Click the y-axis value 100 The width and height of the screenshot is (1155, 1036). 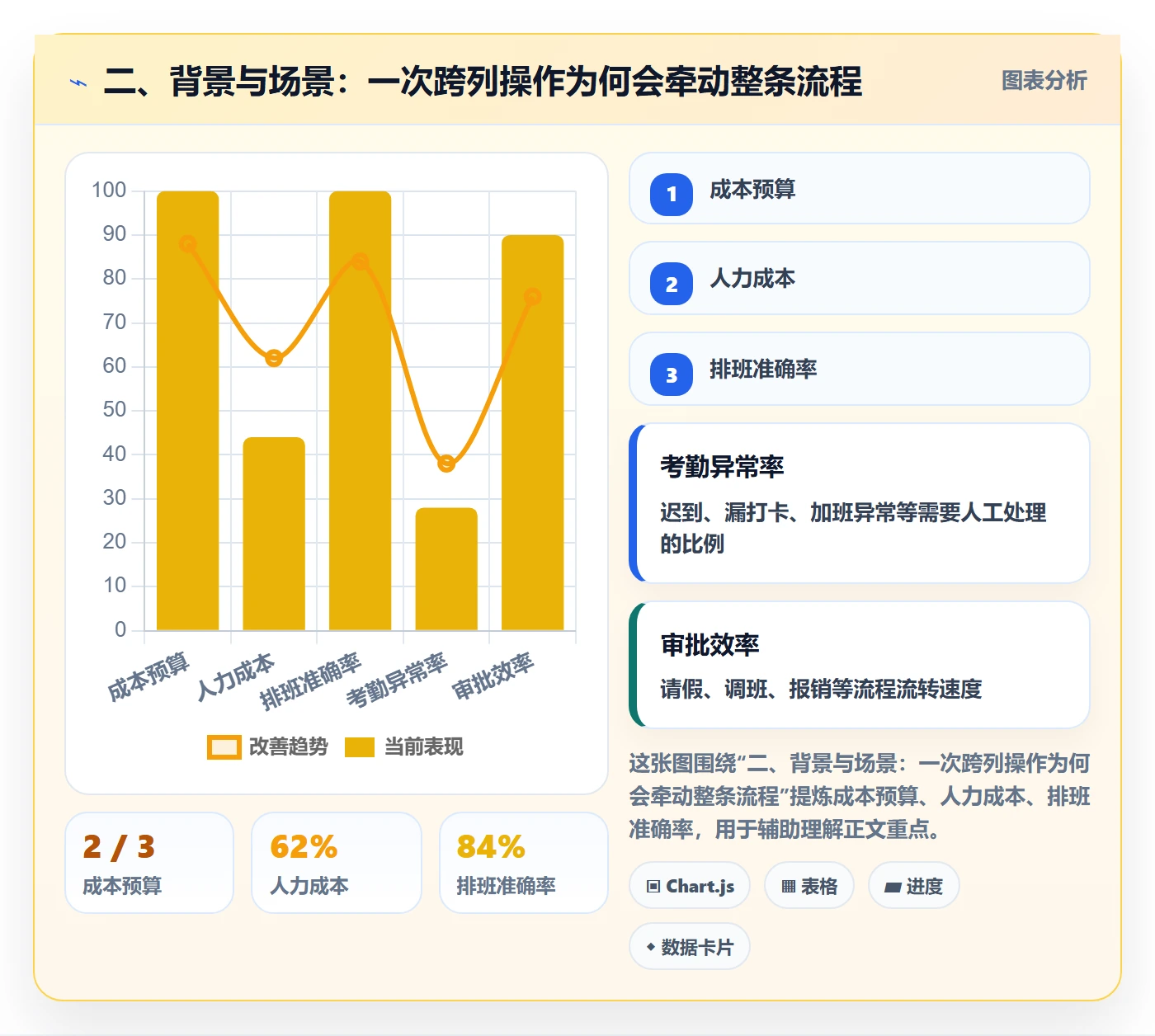109,191
